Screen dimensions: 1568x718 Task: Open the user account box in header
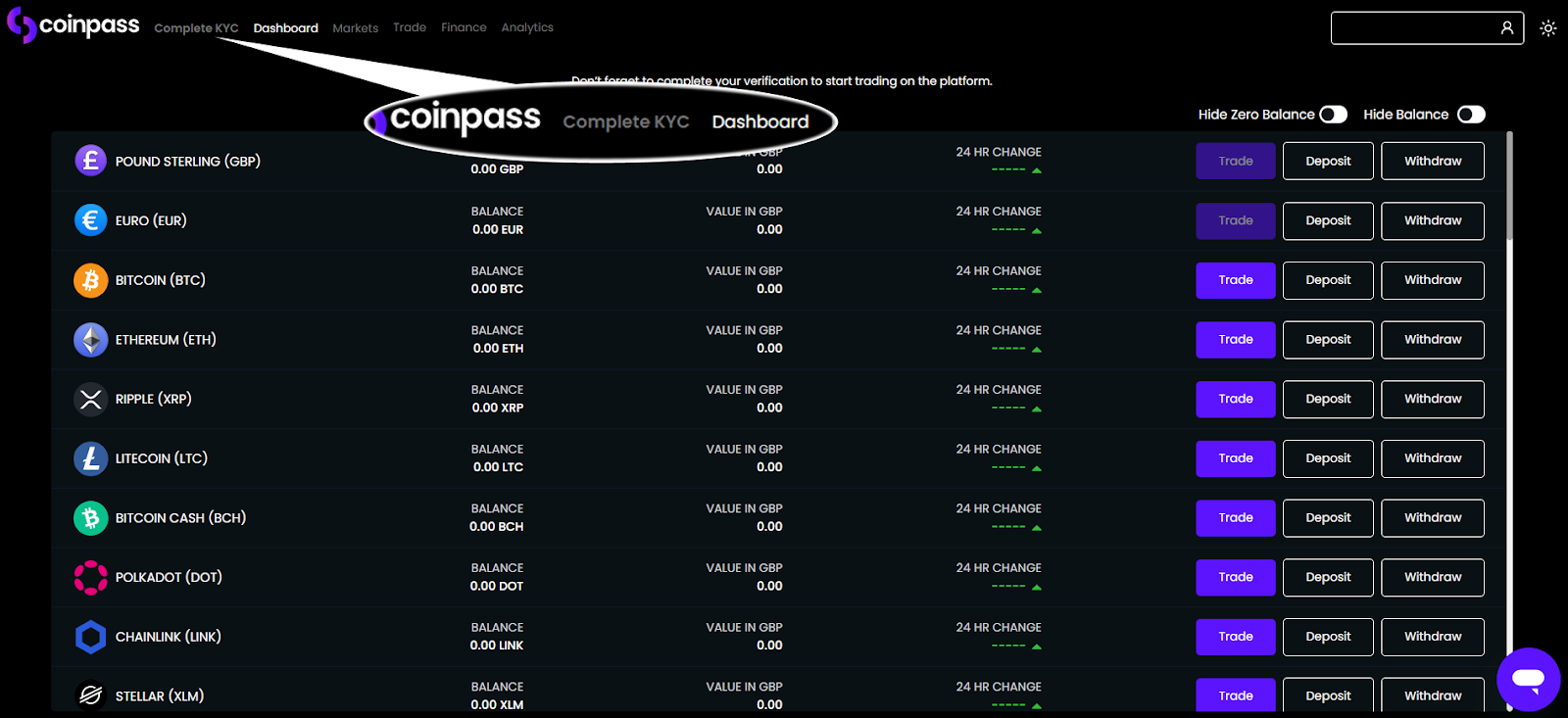(x=1426, y=28)
